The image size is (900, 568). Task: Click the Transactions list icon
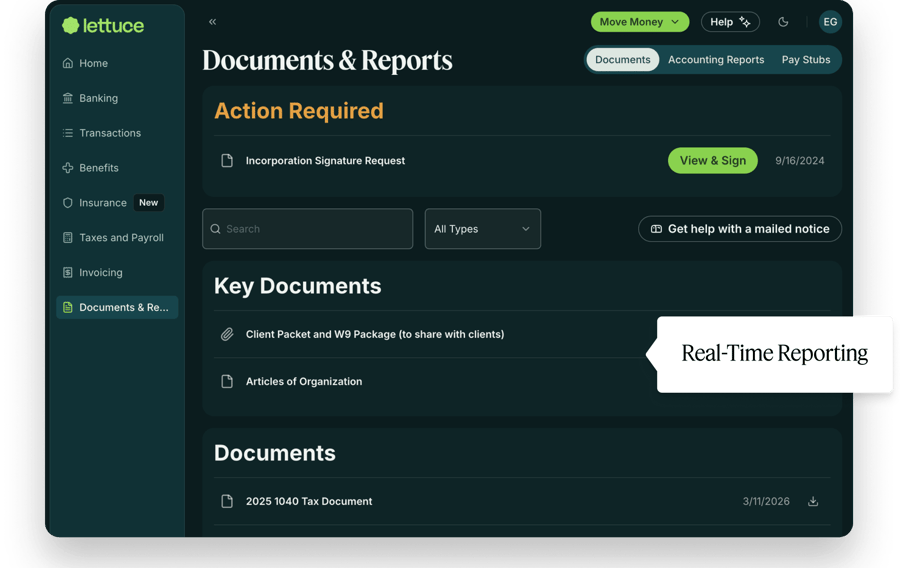tap(68, 133)
